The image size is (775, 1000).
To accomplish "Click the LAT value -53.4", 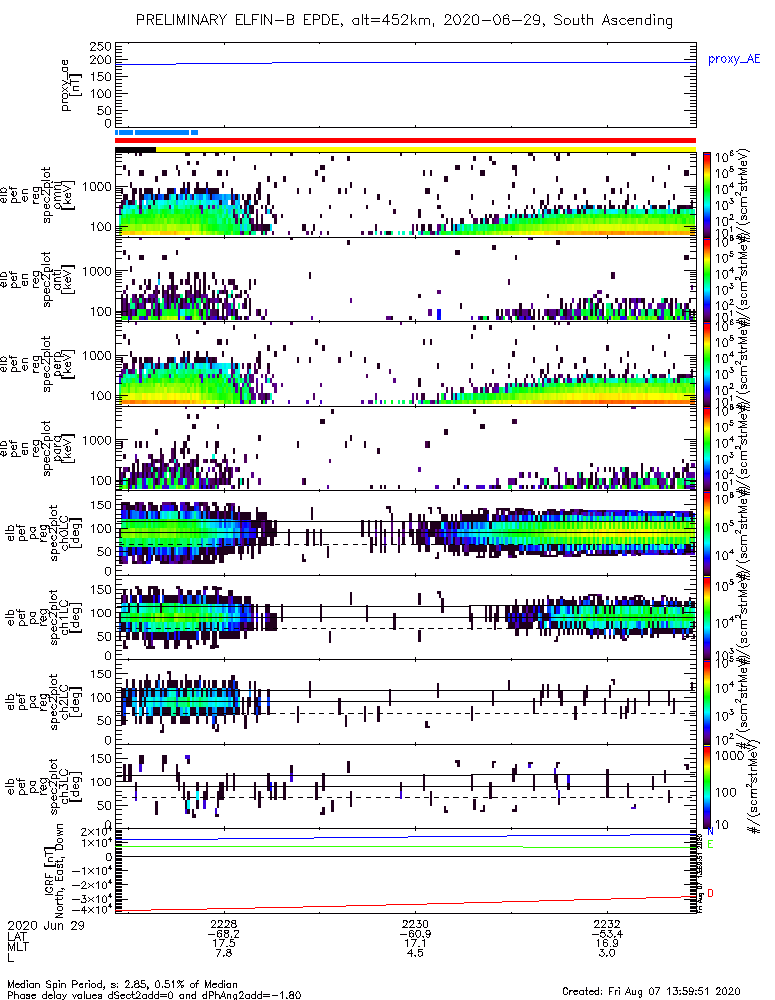I will [607, 934].
